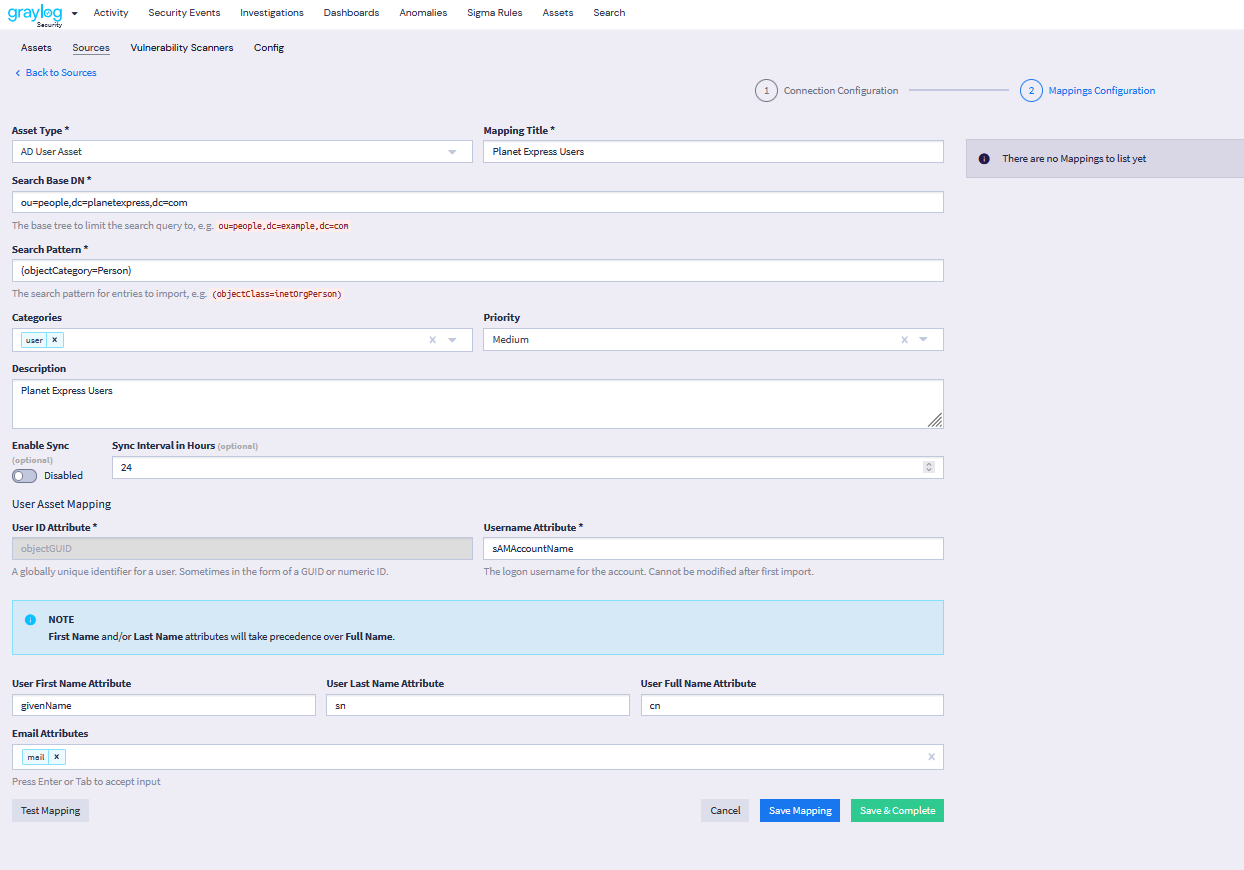Click the Sync Interval stepper up arrow

(929, 463)
